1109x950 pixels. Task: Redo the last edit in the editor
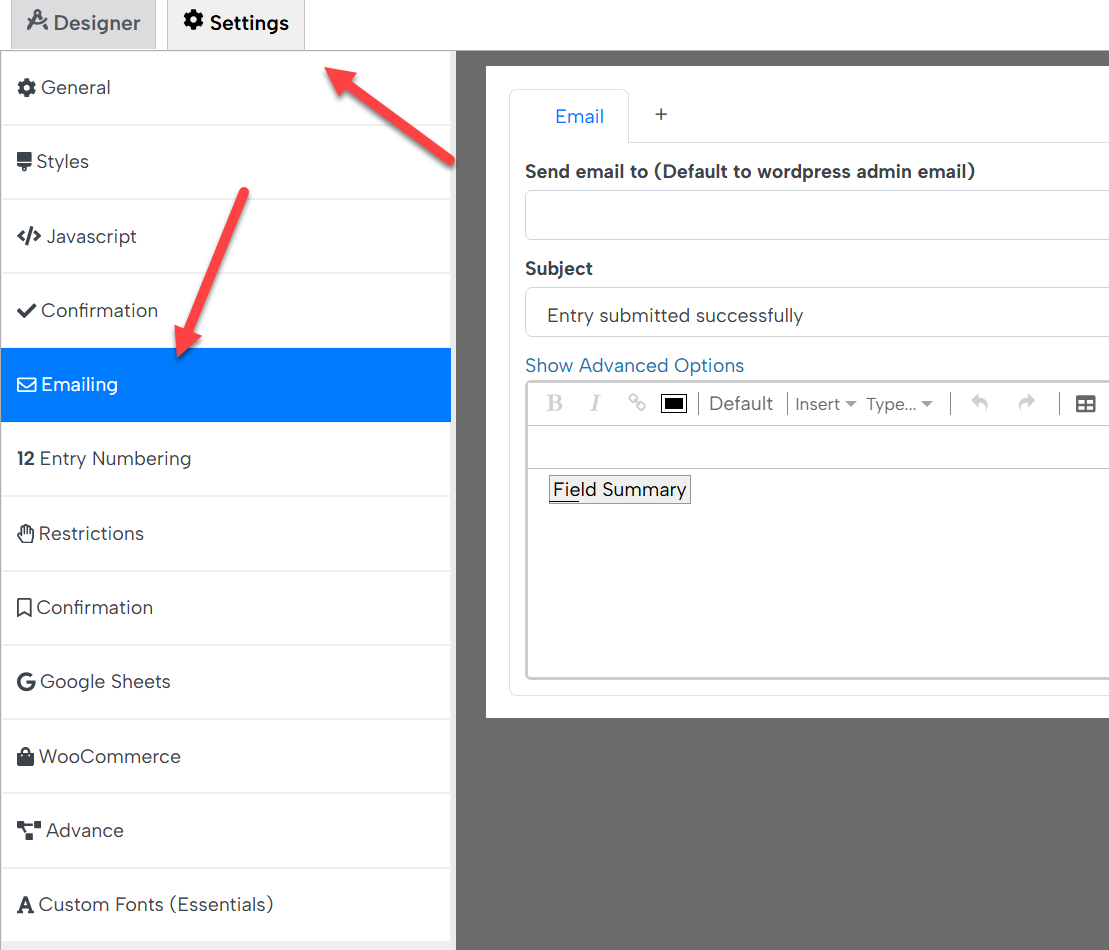tap(1027, 403)
